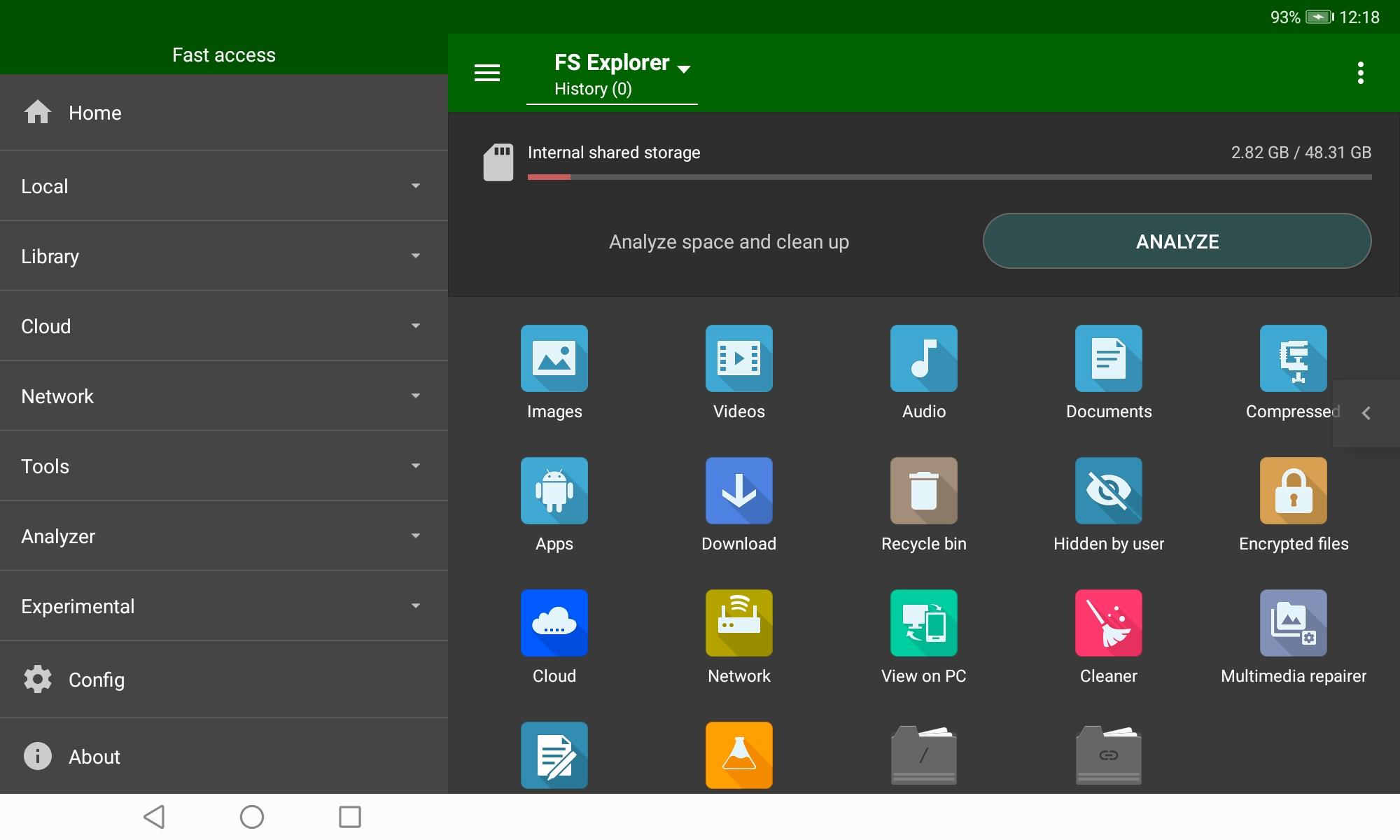This screenshot has height=840, width=1400.
Task: Expand the Local section
Action: point(224,186)
